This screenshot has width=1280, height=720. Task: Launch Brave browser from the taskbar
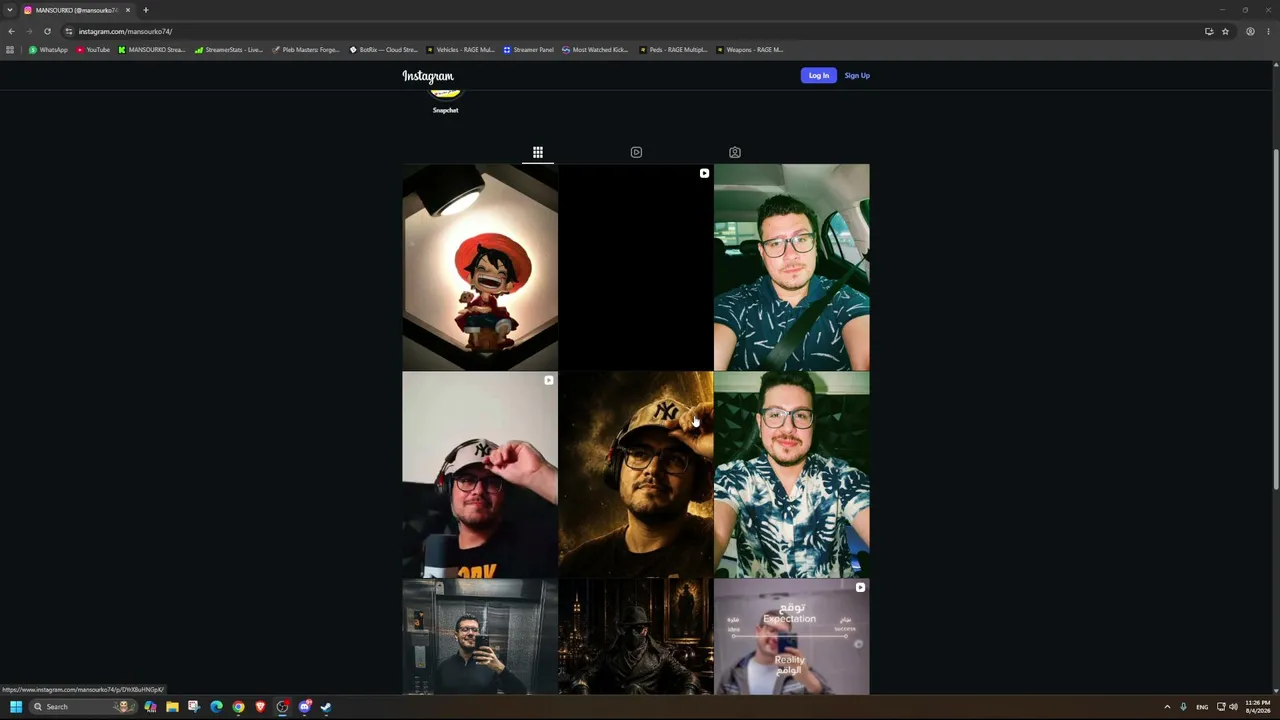(x=260, y=707)
